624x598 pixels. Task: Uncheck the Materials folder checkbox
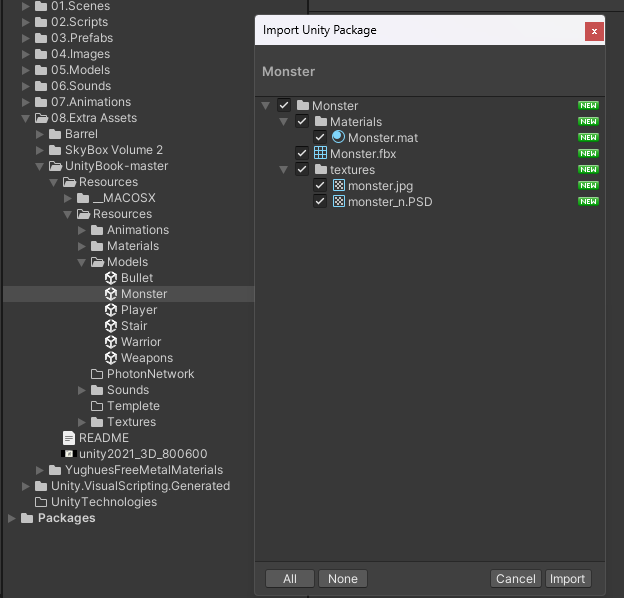click(x=302, y=121)
